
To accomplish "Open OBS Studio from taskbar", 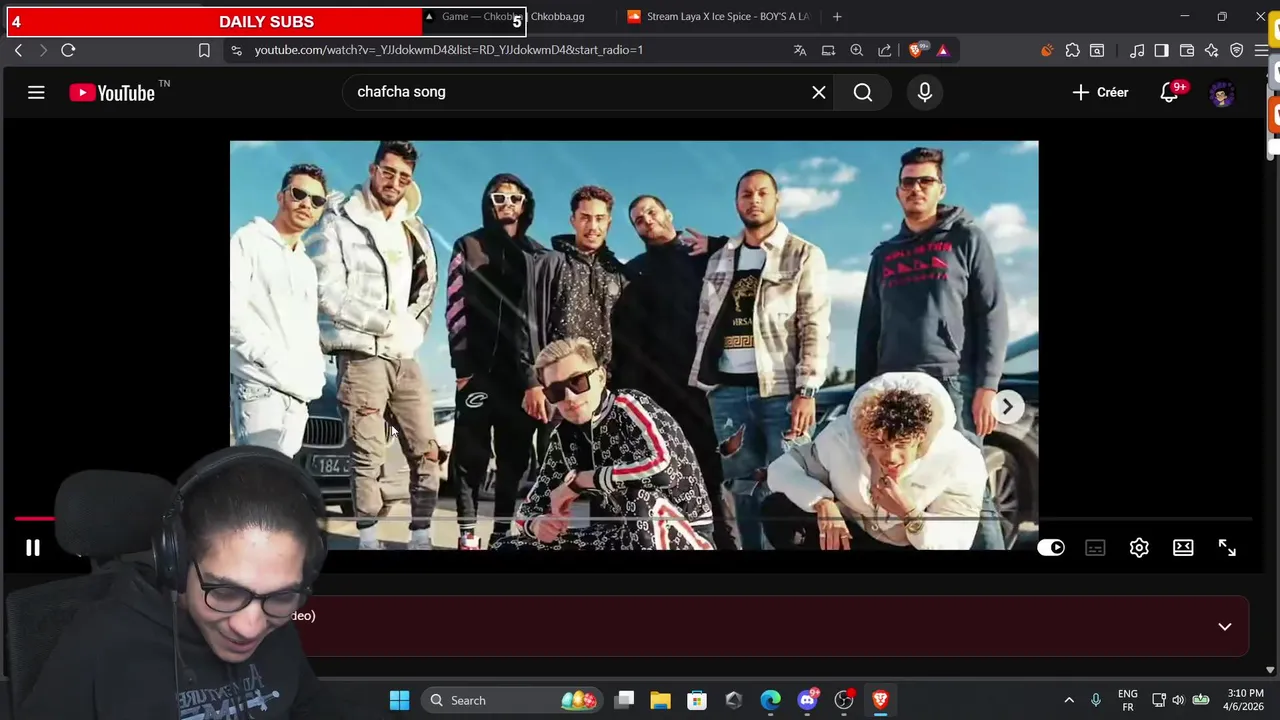I will [844, 700].
